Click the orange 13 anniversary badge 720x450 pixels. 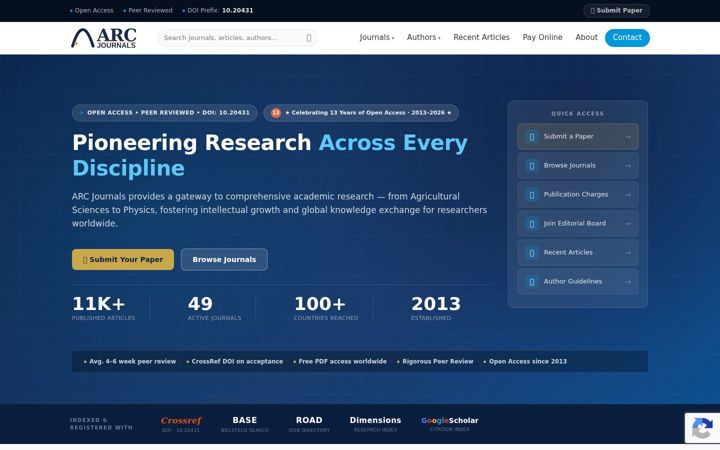pos(276,113)
